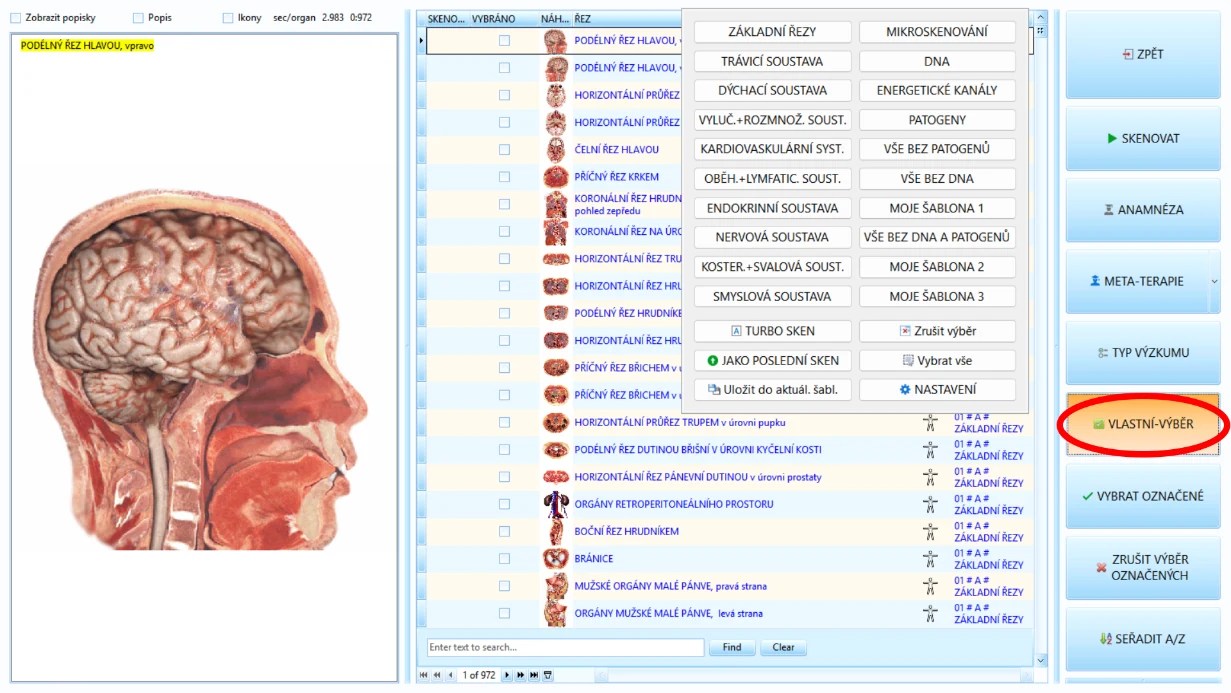
Task: Select the NERVOVÁ SOUSTAVA category
Action: [x=773, y=238]
